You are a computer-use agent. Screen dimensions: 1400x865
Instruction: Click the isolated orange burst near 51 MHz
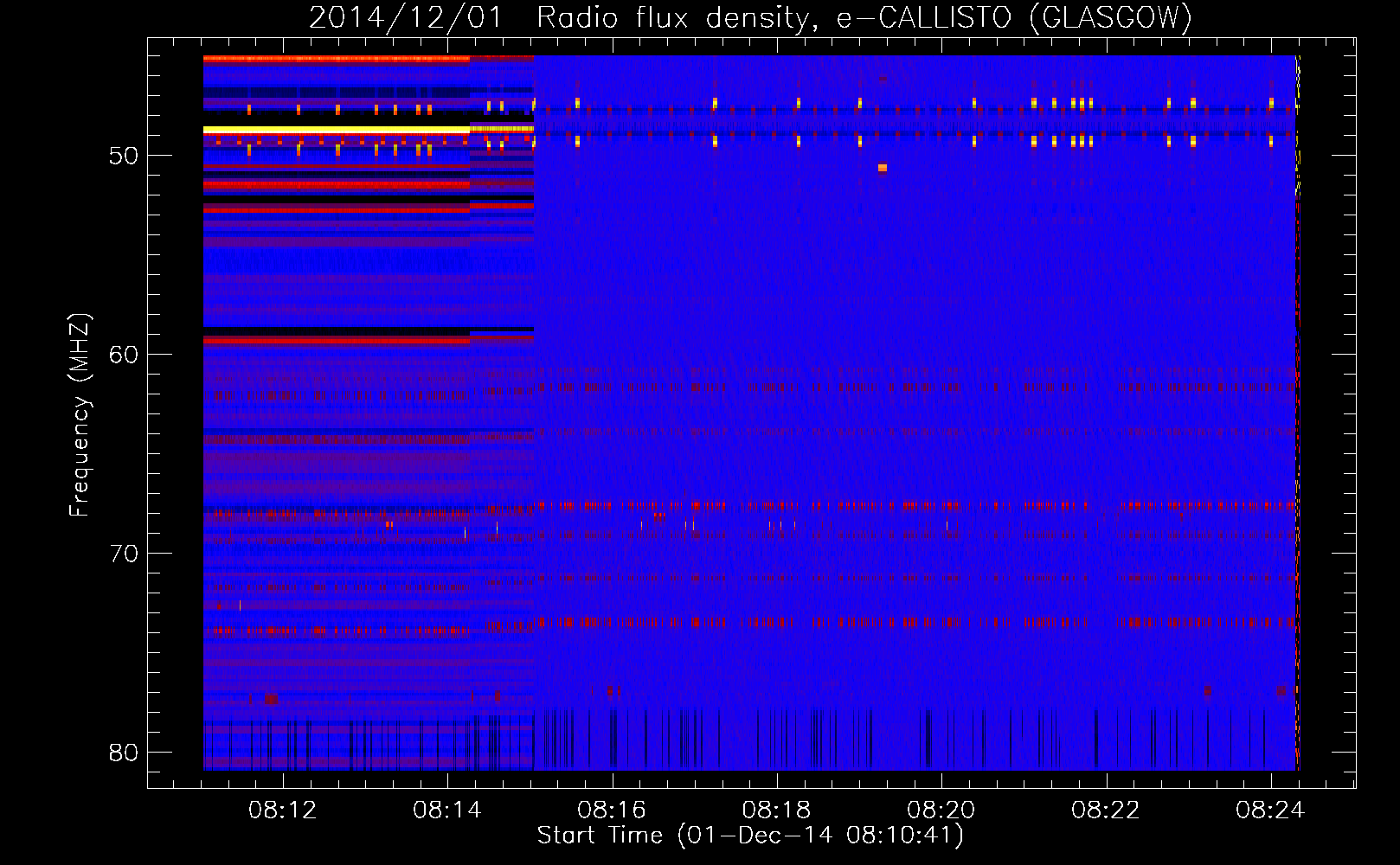point(883,168)
